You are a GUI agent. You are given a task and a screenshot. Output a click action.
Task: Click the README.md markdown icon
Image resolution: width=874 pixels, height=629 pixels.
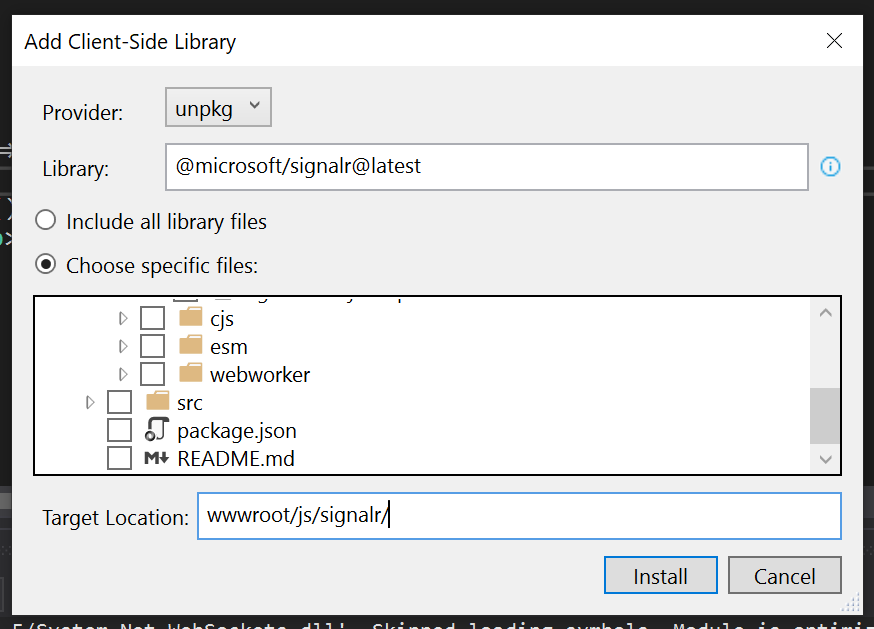(156, 459)
